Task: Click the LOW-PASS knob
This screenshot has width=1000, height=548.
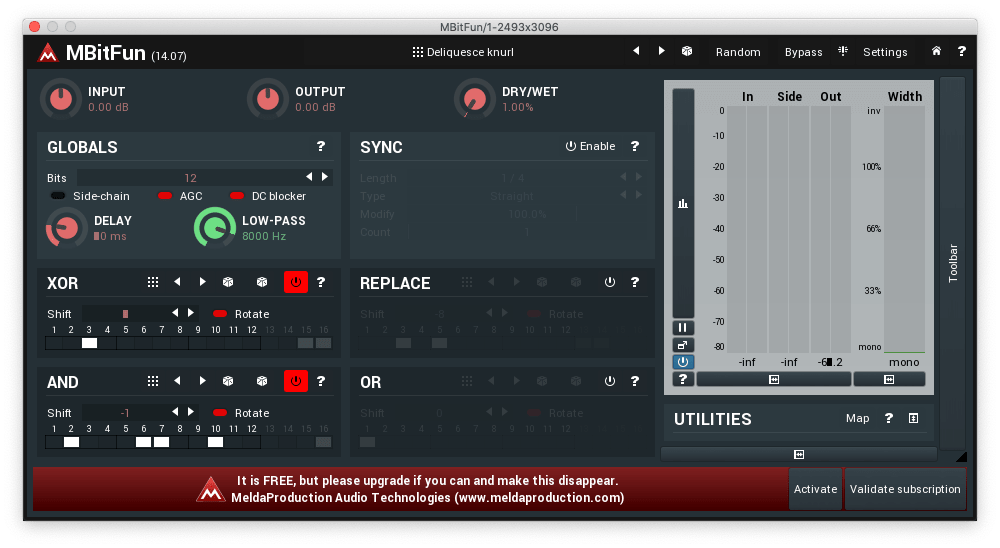Action: (x=215, y=228)
